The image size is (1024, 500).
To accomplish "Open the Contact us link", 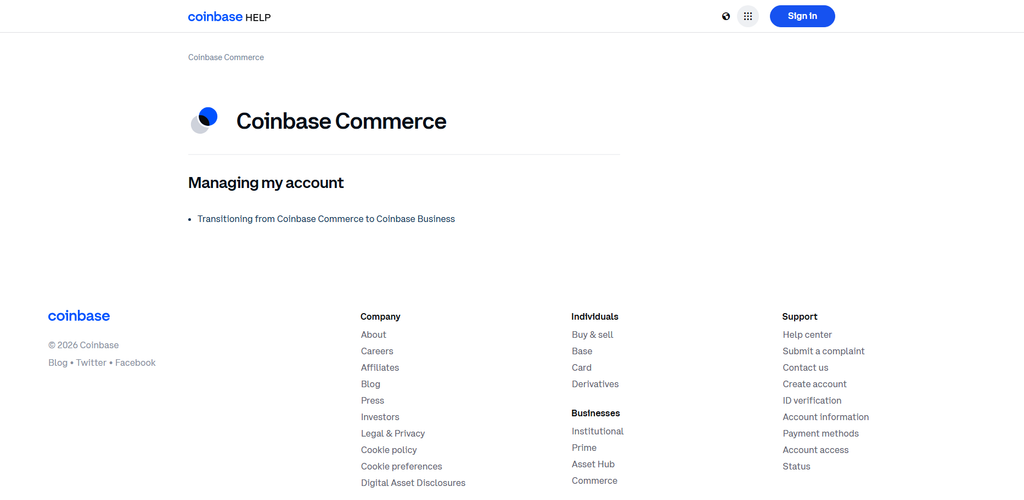I will click(x=805, y=367).
